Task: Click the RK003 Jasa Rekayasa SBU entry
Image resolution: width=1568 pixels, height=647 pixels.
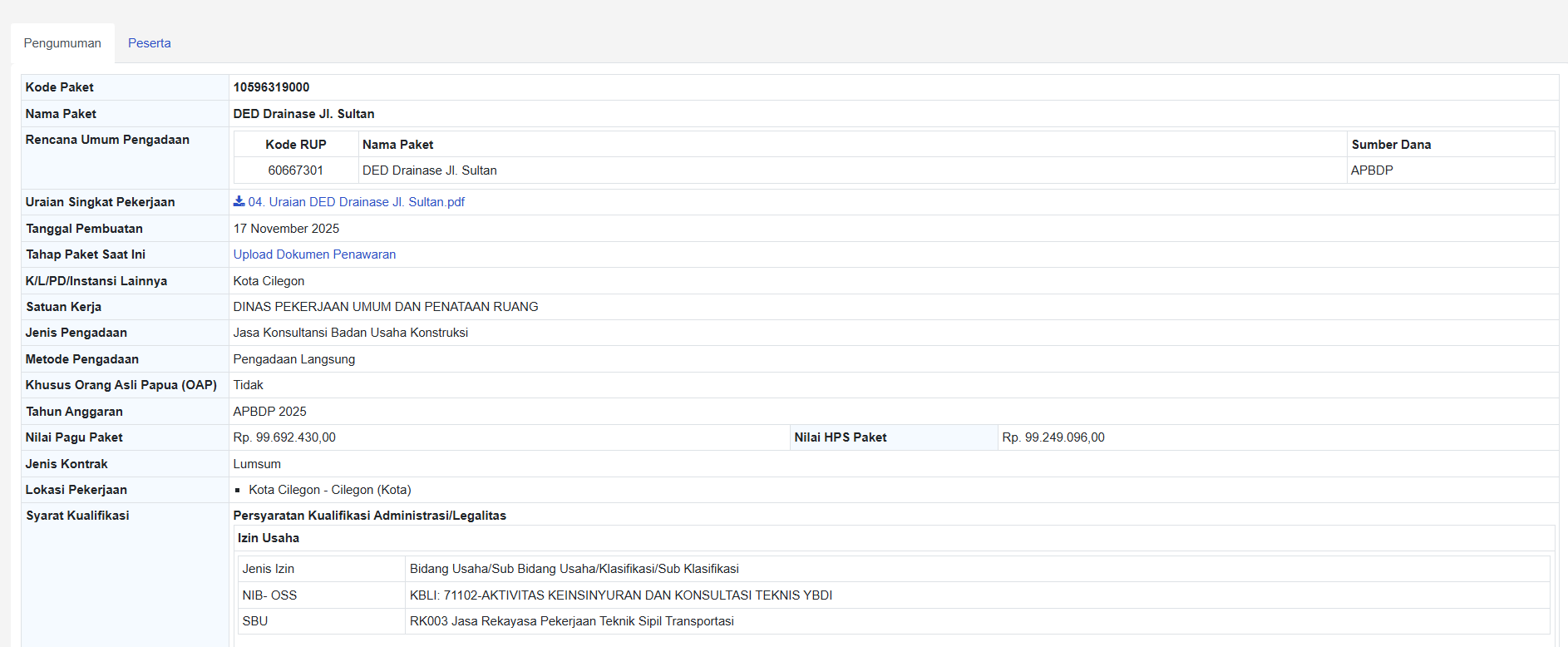Action: point(571,621)
